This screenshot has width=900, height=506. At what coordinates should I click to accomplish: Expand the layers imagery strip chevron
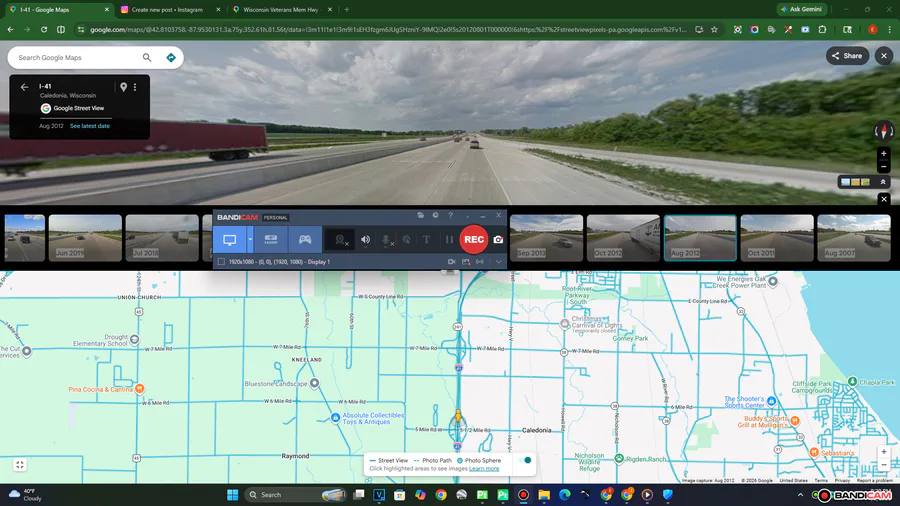click(x=883, y=182)
